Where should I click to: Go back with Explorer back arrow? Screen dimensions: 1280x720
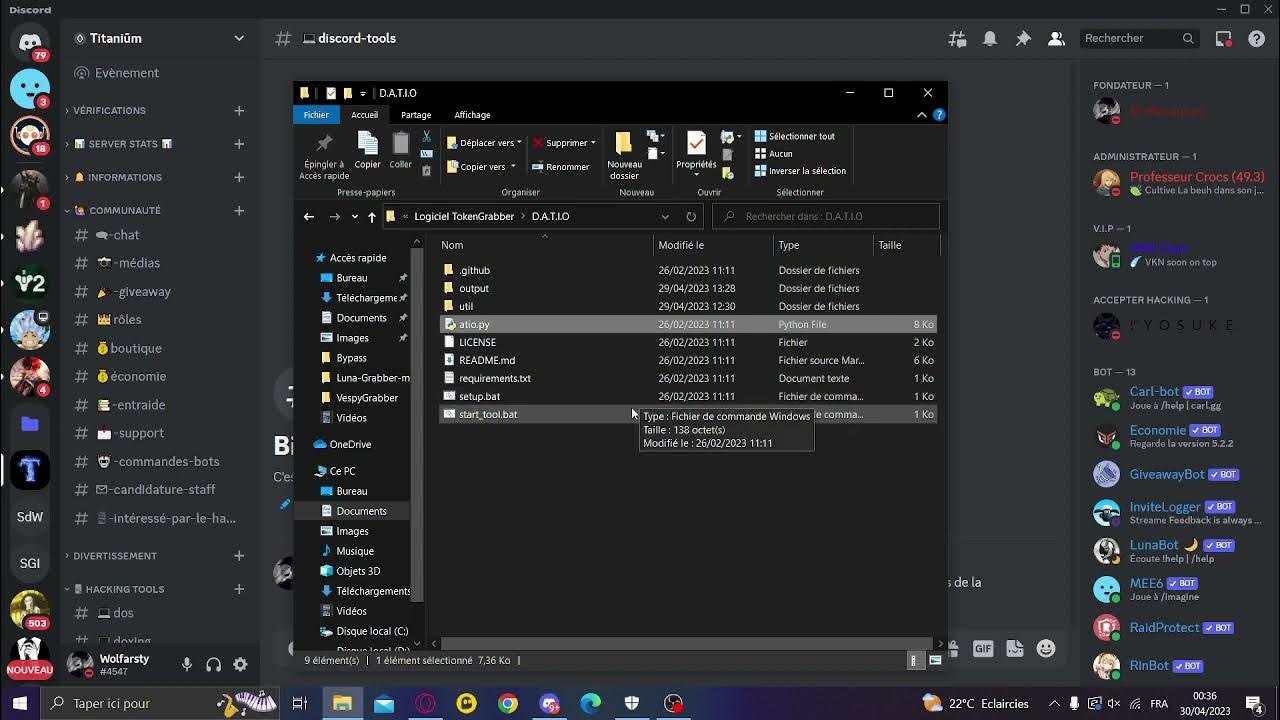coord(309,216)
